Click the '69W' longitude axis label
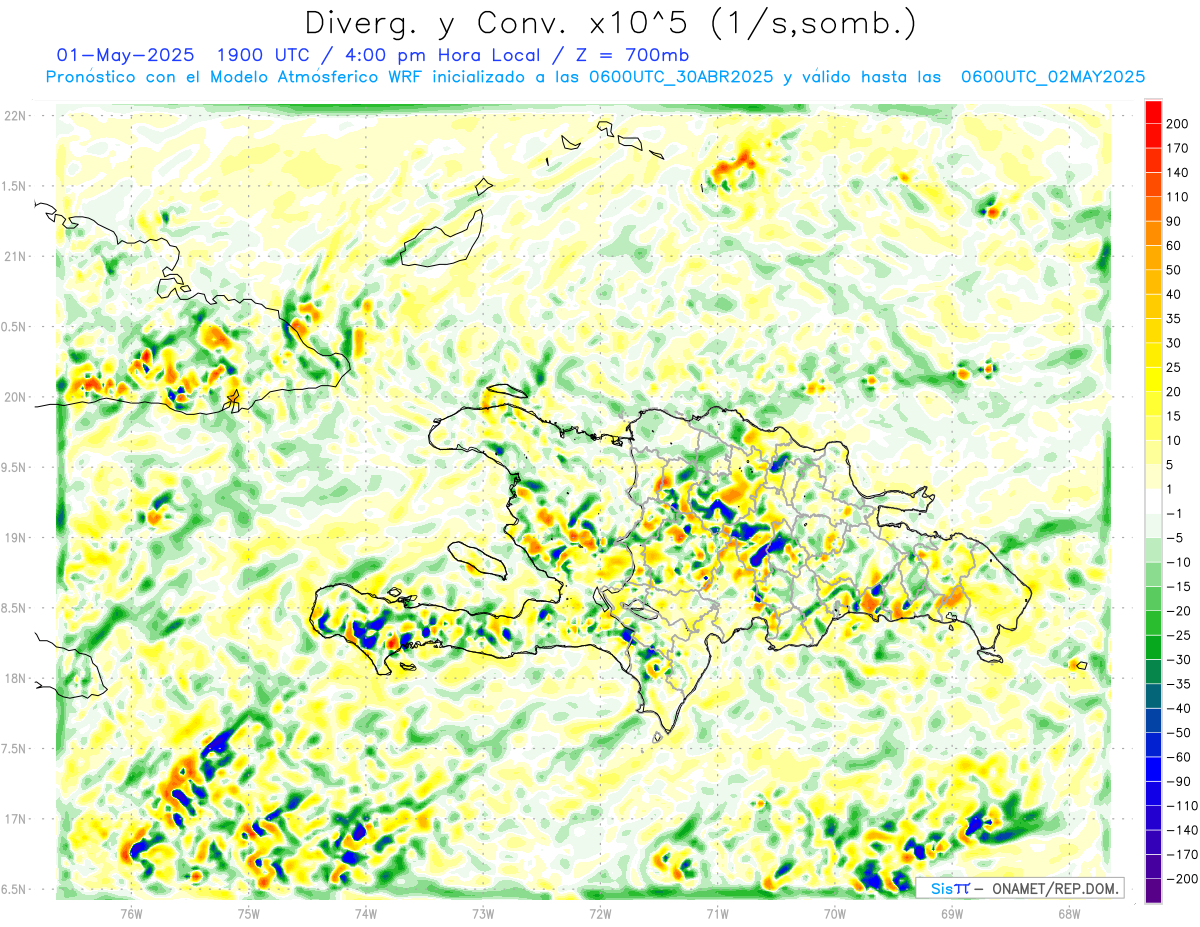 [951, 912]
